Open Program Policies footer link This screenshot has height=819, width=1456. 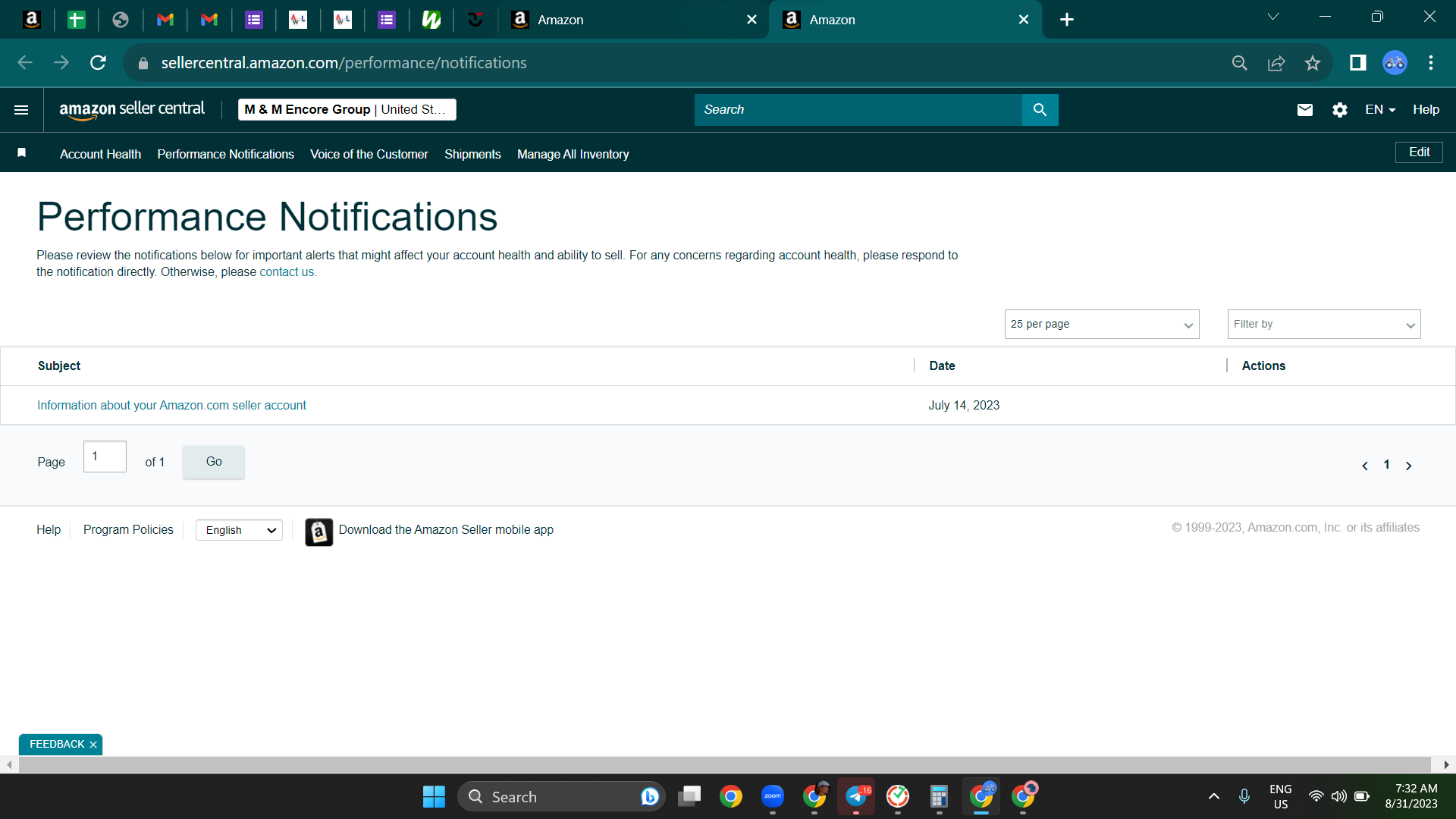click(x=128, y=530)
